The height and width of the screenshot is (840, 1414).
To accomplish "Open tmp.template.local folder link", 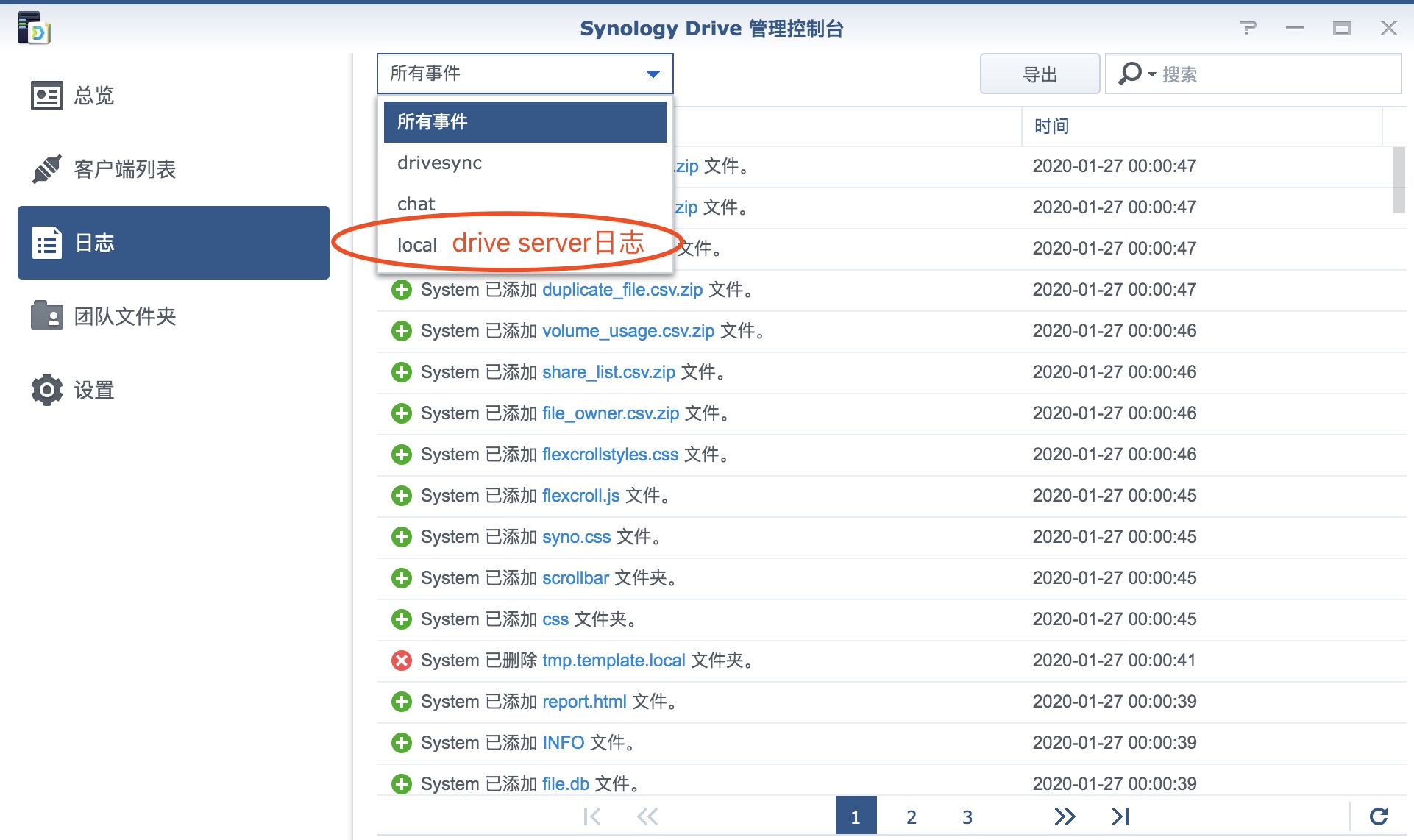I will point(614,661).
